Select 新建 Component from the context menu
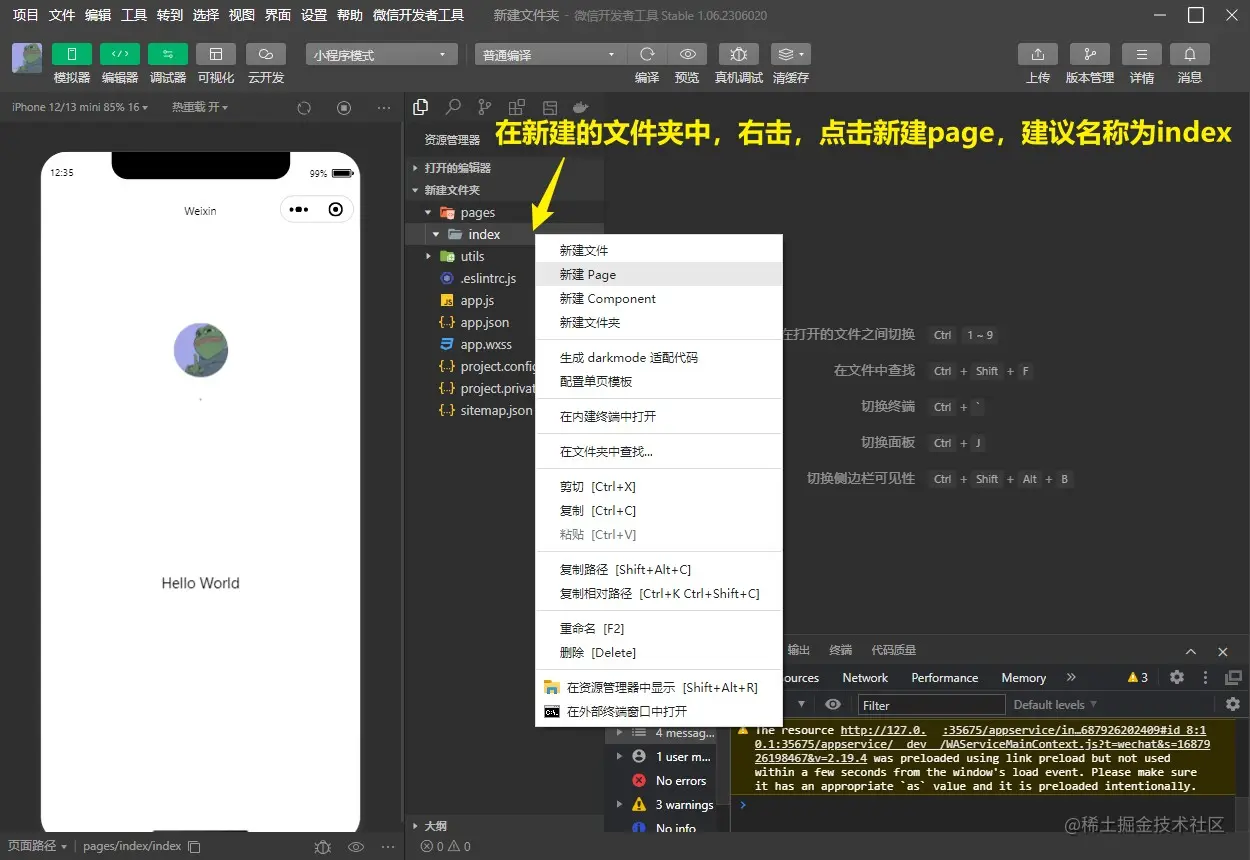Screen dimensions: 1250x860 pos(607,298)
